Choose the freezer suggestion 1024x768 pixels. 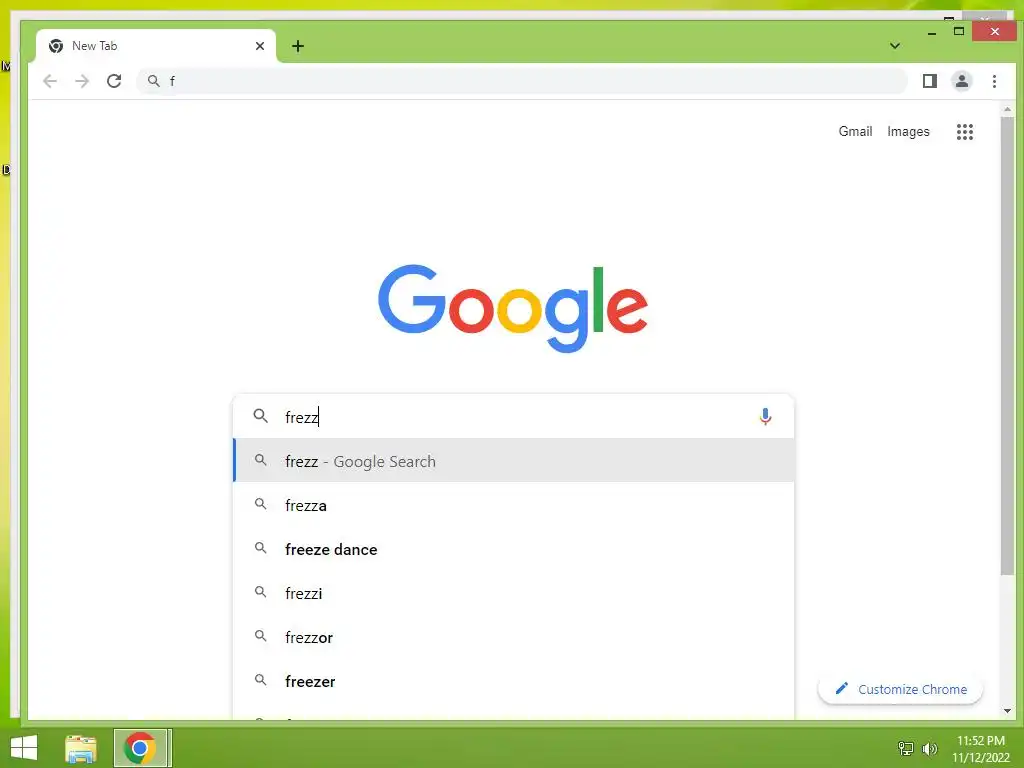click(x=514, y=681)
